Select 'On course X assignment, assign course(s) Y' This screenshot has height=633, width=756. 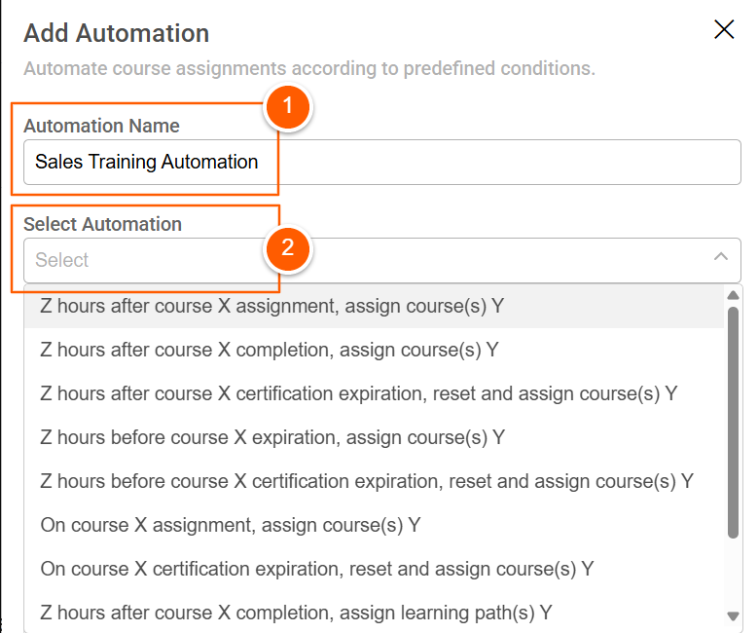pos(374,525)
